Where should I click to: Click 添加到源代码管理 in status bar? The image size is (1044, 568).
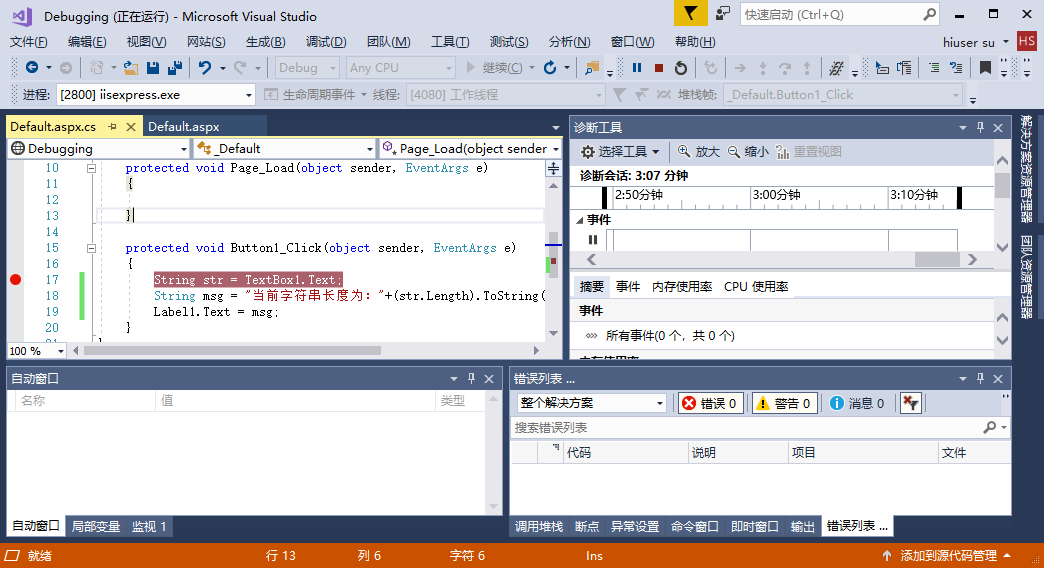click(x=946, y=555)
